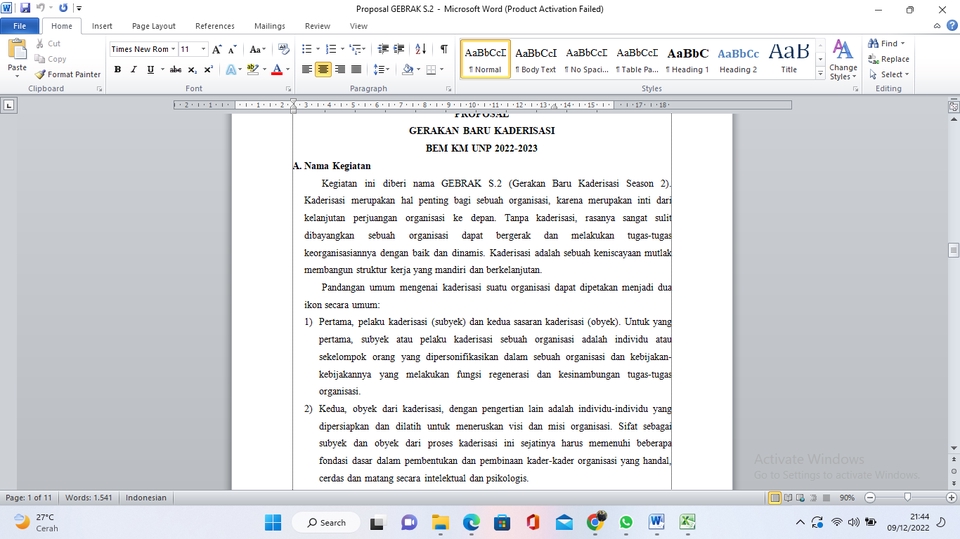Align text to the right

point(340,69)
